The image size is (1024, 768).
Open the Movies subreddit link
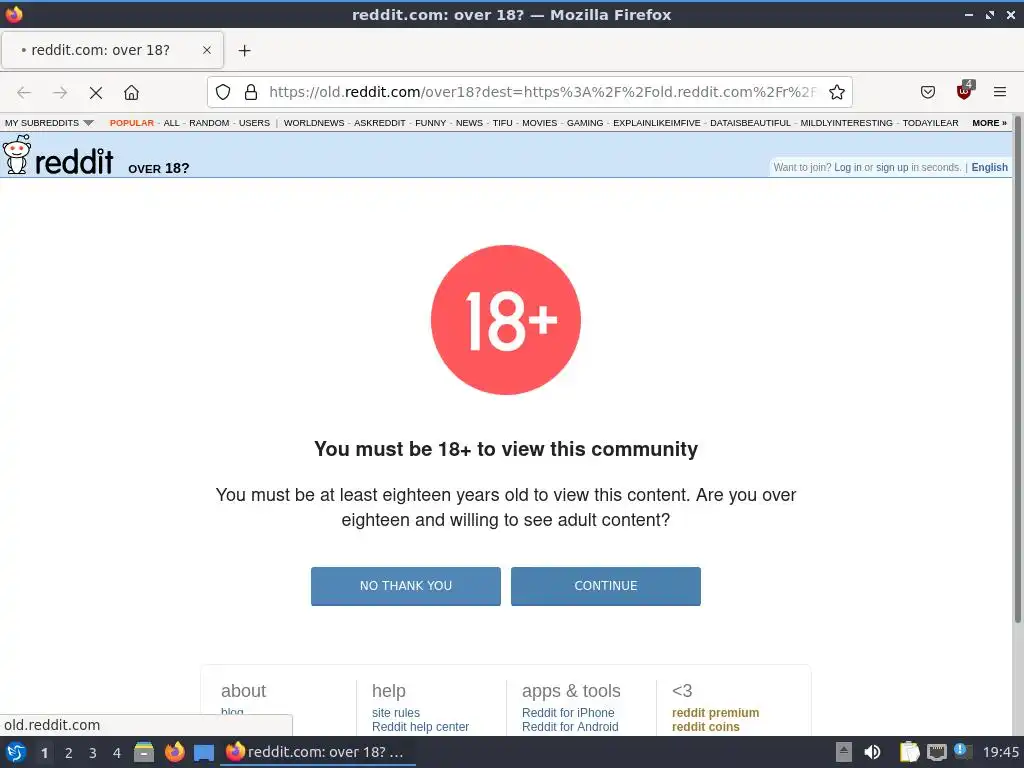click(539, 123)
